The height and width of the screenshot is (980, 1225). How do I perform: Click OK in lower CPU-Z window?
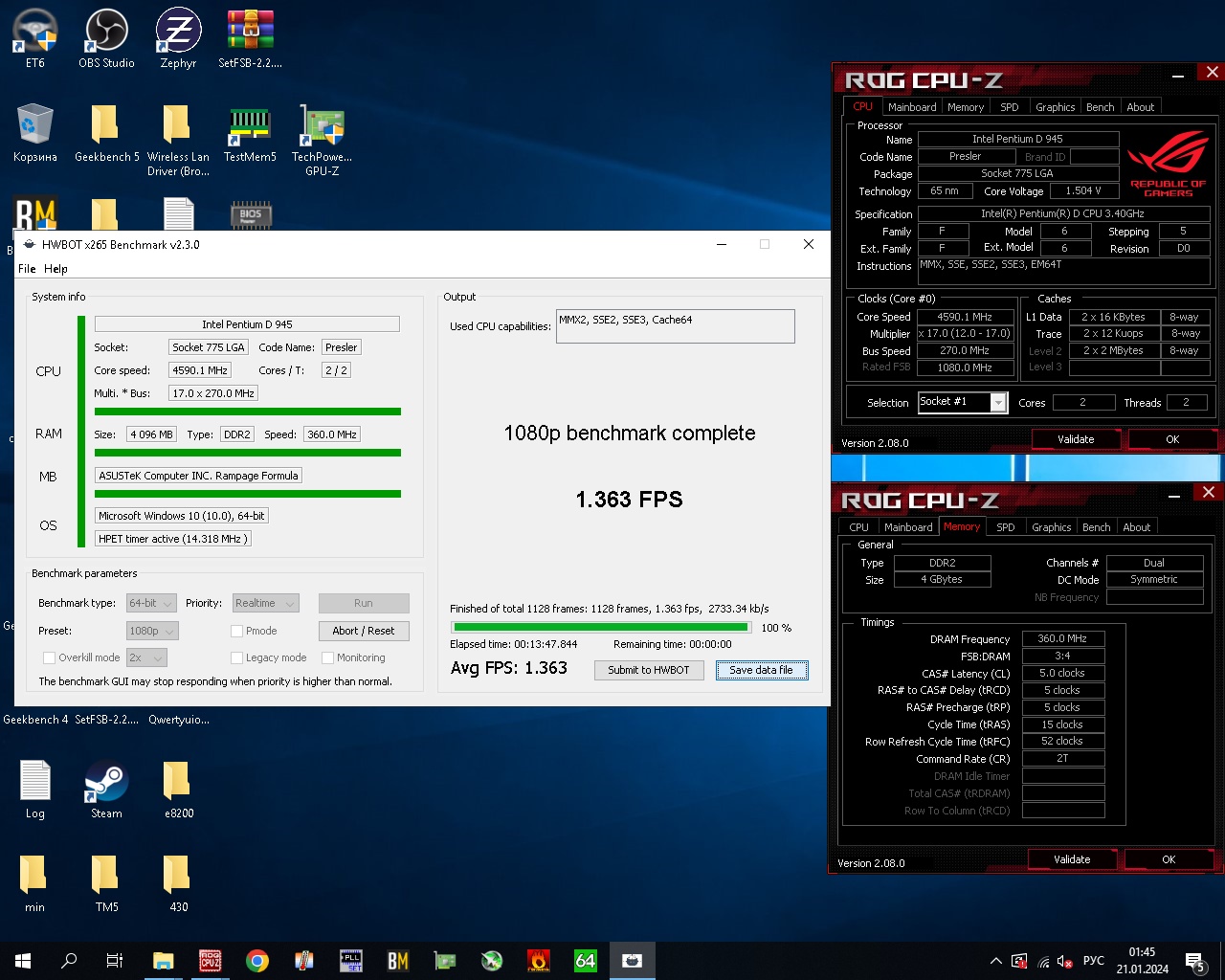tap(1169, 859)
